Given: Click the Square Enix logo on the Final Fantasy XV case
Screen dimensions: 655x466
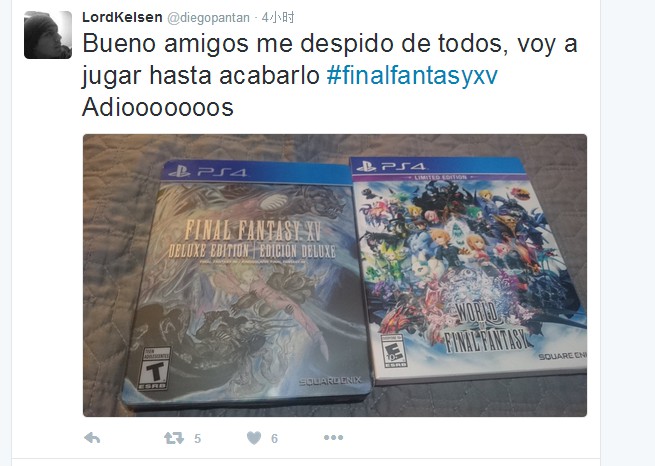Looking at the screenshot, I should (x=330, y=381).
